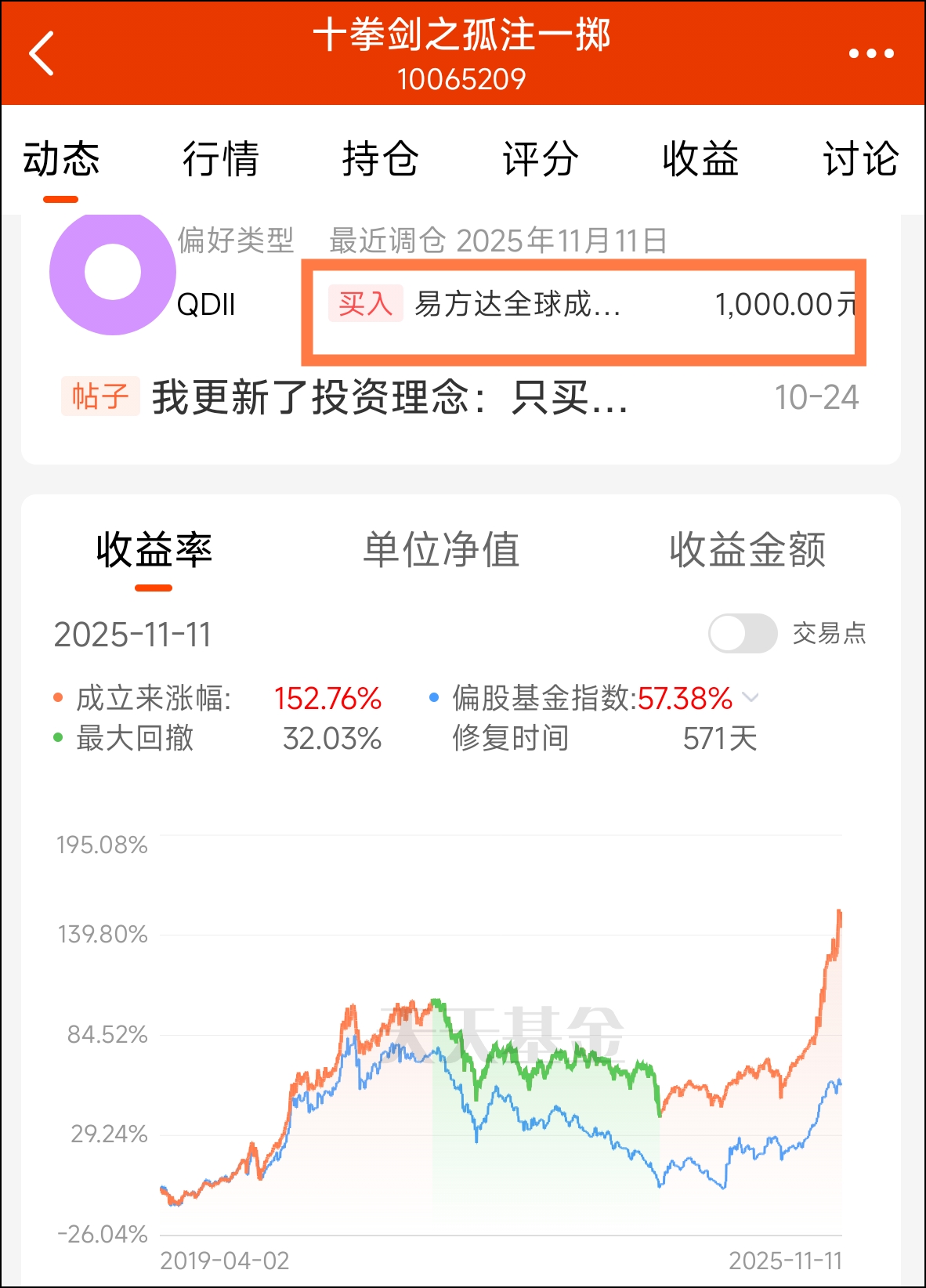Screen dimensions: 926x1288
Task: Open the post 我更新了投资理念
Action: [x=390, y=397]
